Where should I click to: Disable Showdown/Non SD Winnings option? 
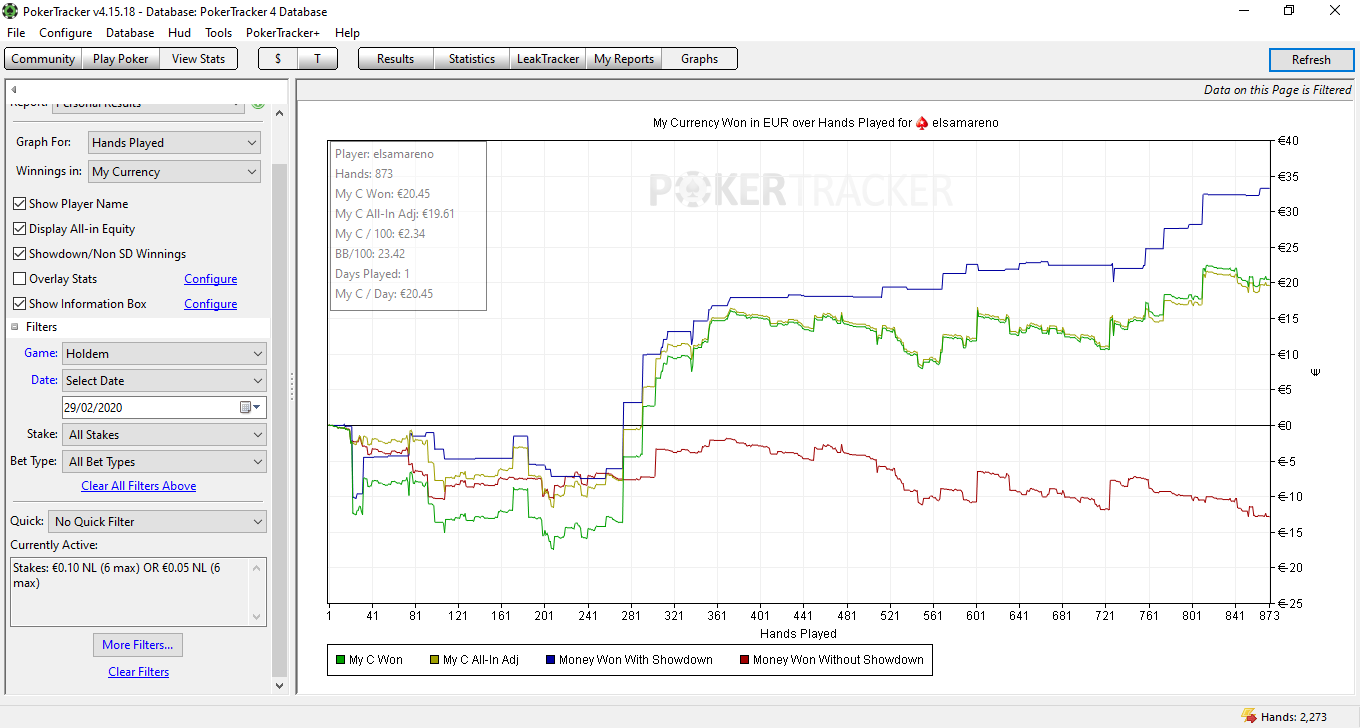[19, 254]
